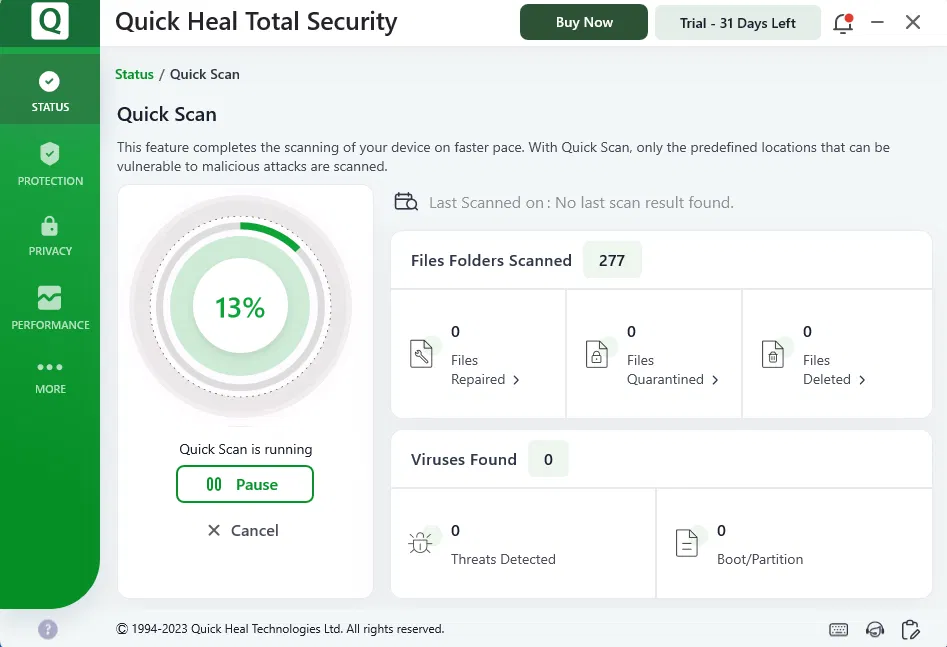The width and height of the screenshot is (947, 647).
Task: Pause the running Quick Scan
Action: click(245, 484)
